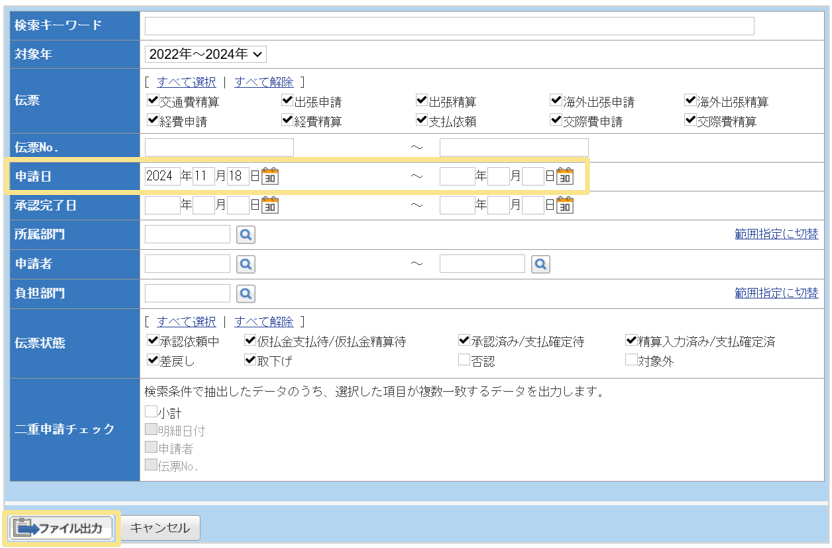Enable the 否認 status checkbox
Screen dimensions: 832x548
[x=464, y=360]
